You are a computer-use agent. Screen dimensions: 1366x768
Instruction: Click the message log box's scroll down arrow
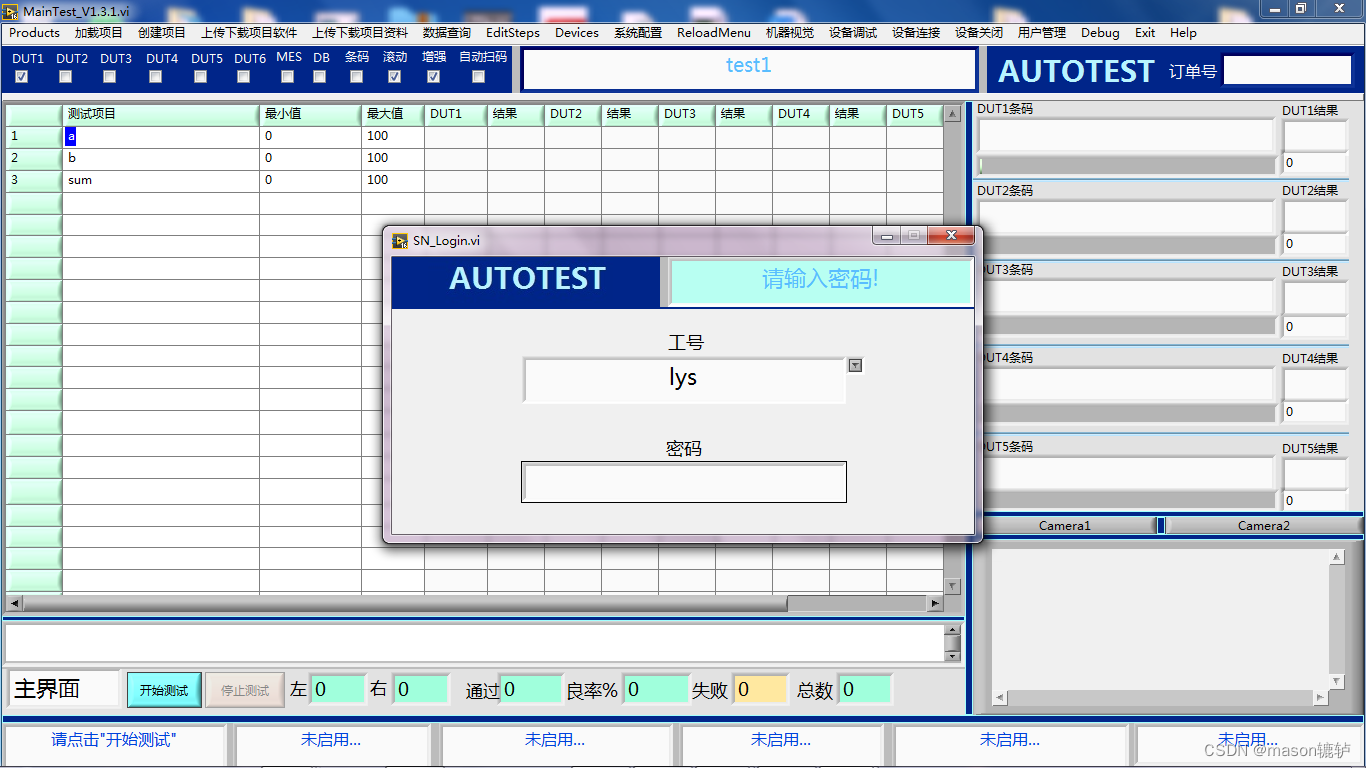[x=953, y=655]
